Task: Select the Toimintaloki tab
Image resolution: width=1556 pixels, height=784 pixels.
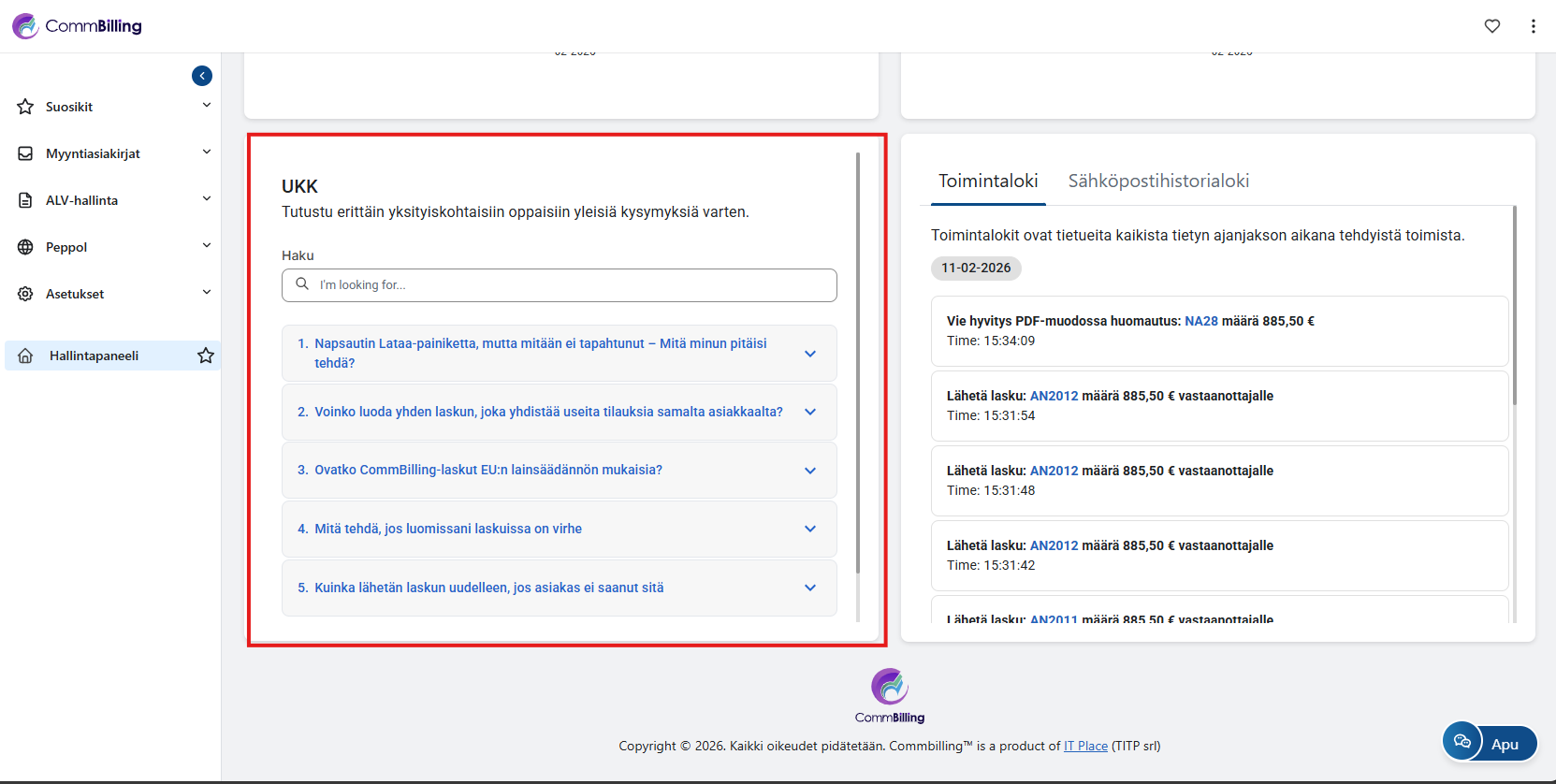Action: tap(988, 181)
